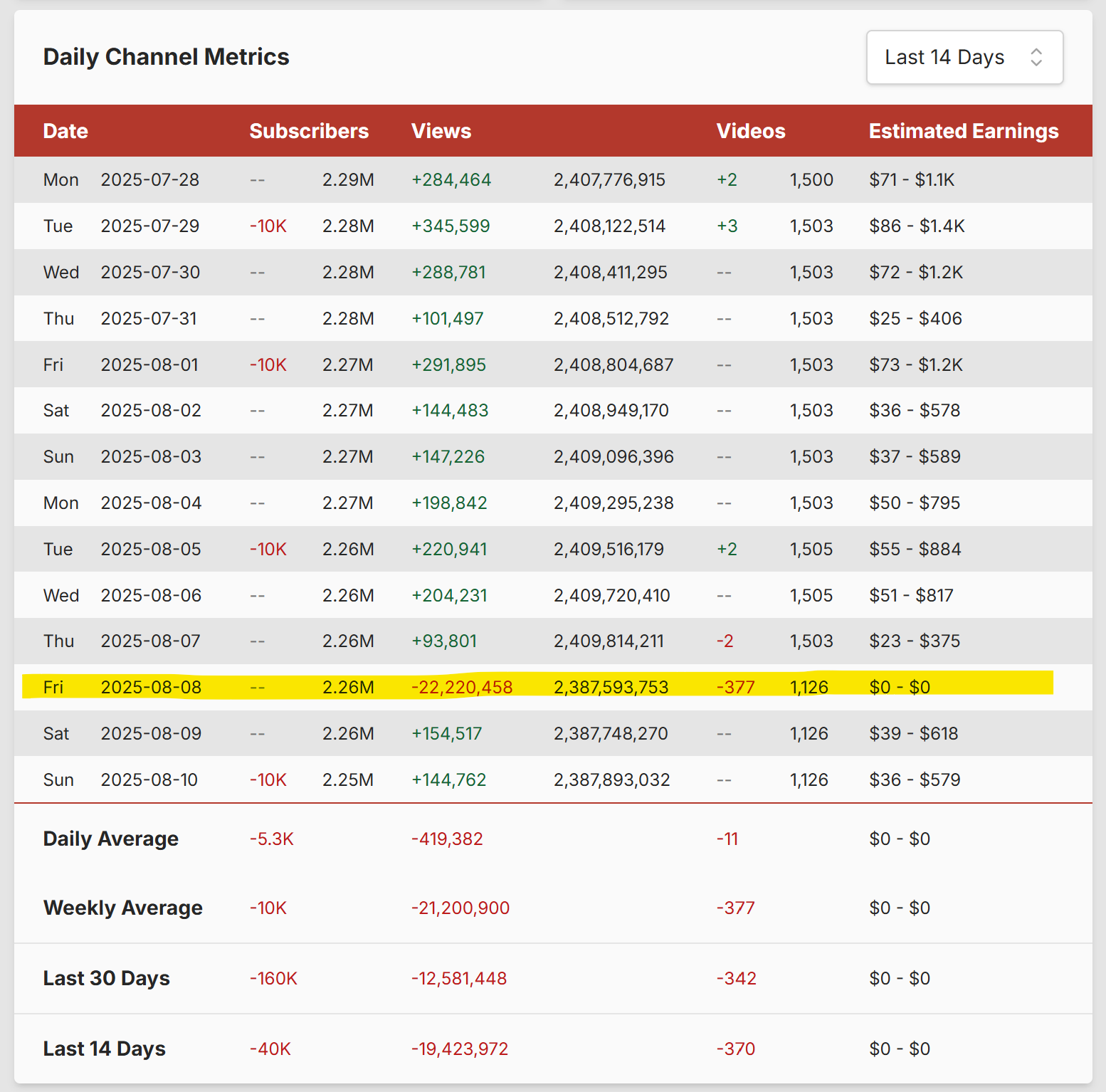Click the Daily Channel Metrics heading

tap(167, 57)
